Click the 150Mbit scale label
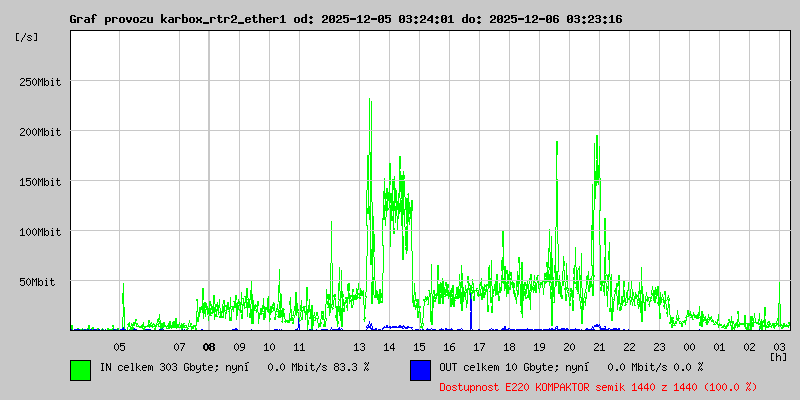This screenshot has height=400, width=800. (40, 182)
